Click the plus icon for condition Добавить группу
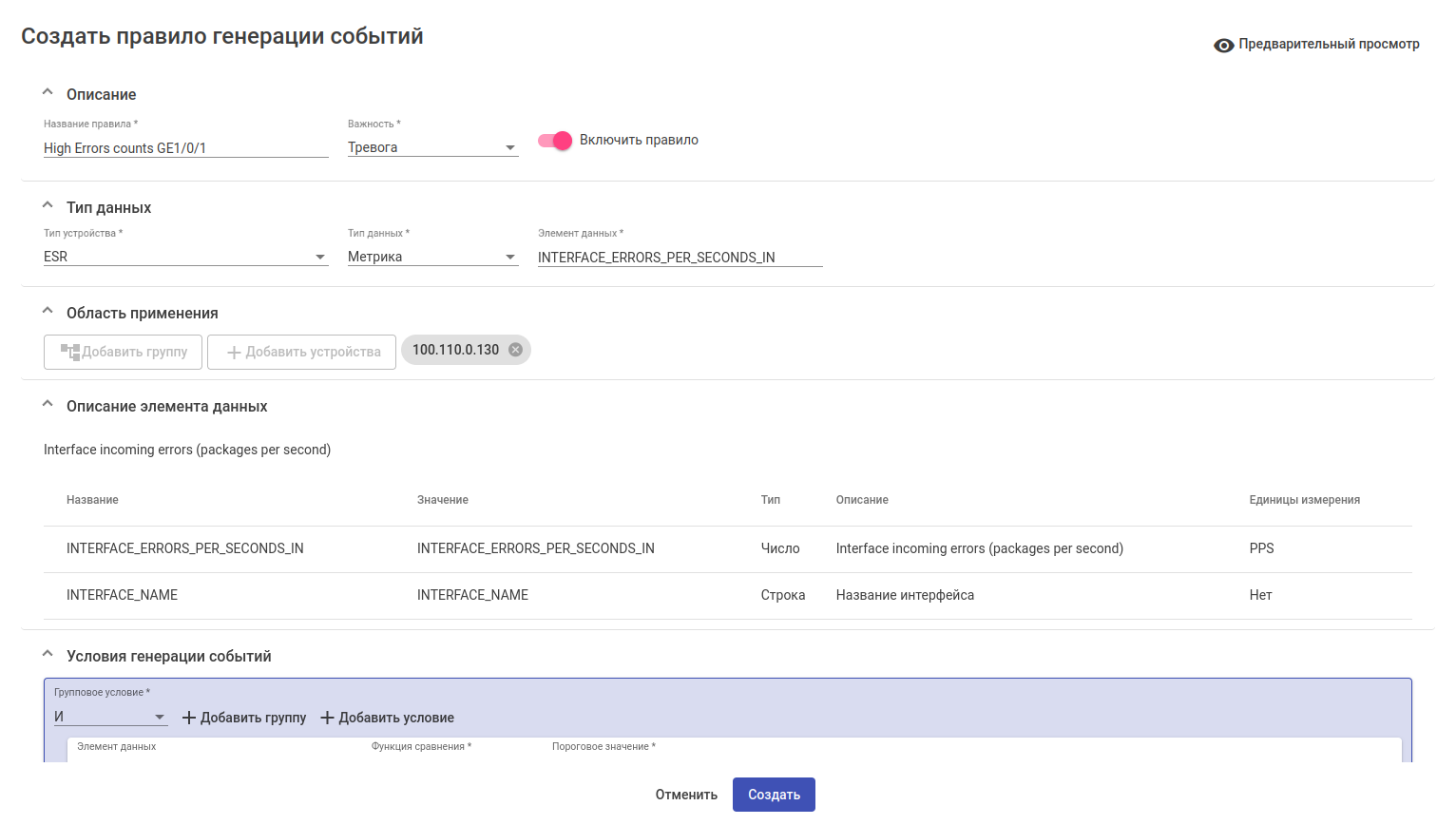Screen dimensions: 1456x825 tap(189, 718)
